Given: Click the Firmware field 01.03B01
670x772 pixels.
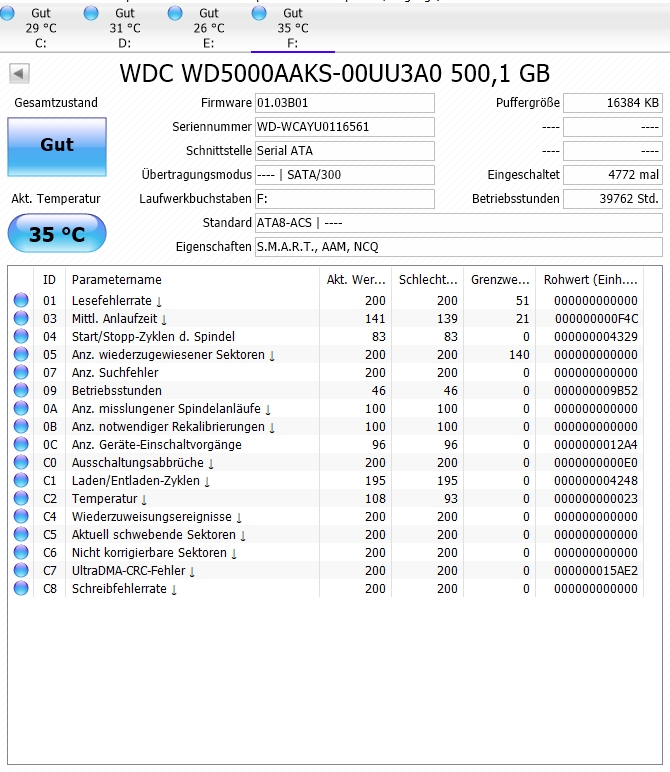Looking at the screenshot, I should (345, 103).
